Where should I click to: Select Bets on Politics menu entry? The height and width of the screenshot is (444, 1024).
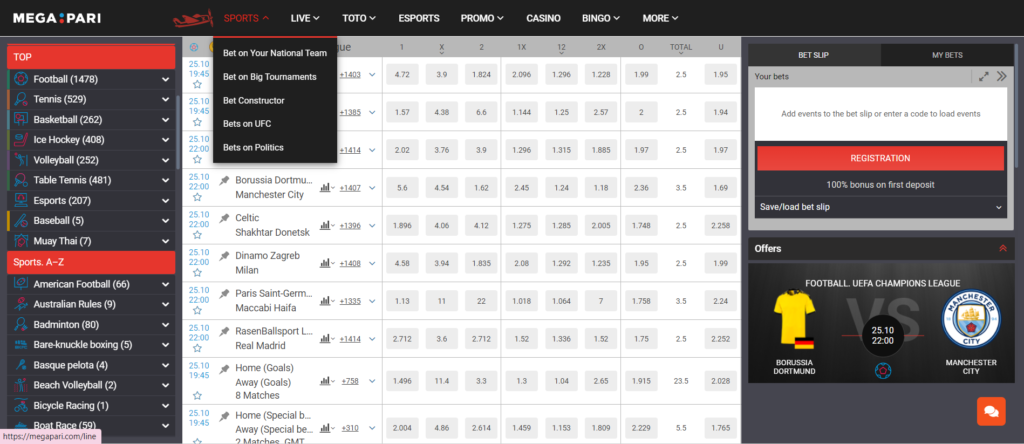(x=253, y=148)
